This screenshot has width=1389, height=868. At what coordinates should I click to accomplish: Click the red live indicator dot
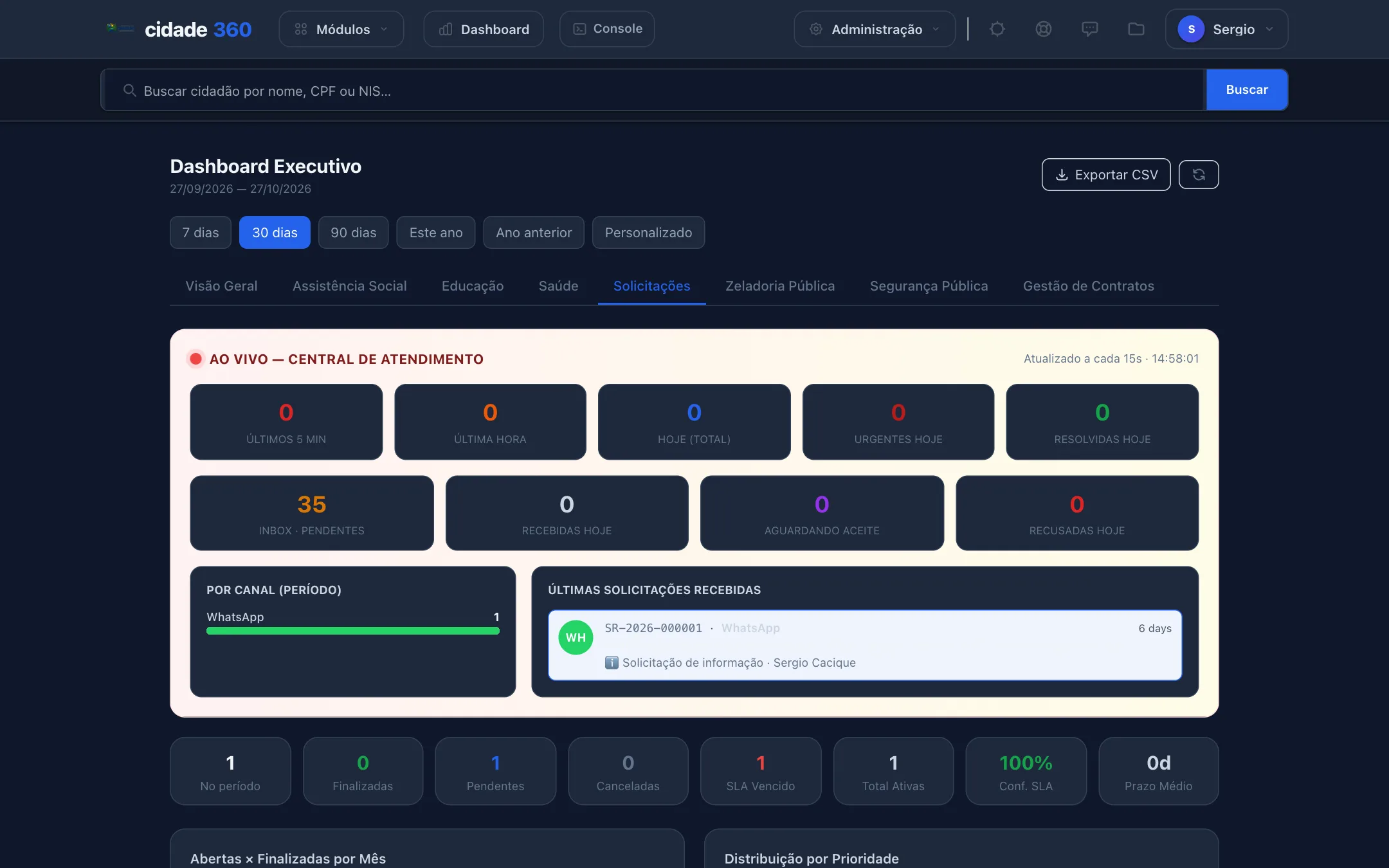coord(195,359)
